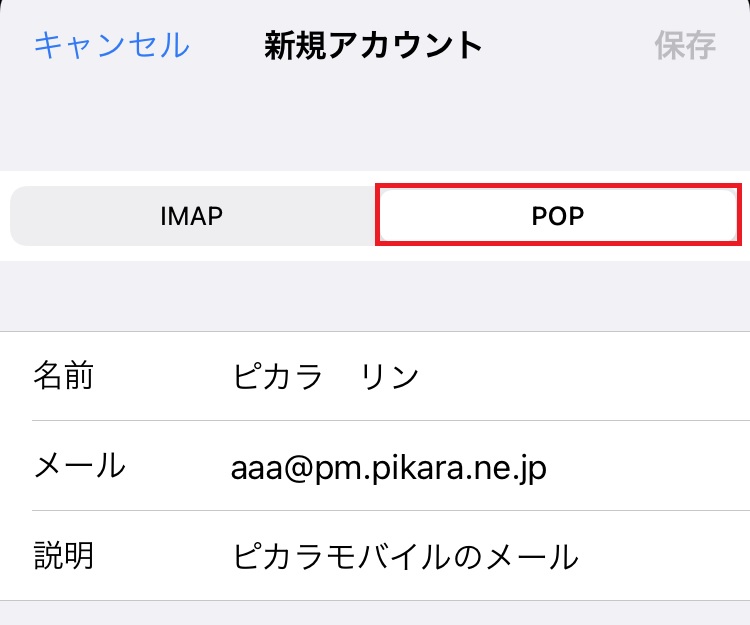
Task: Click header space between 新規アカウント and 保存
Action: tap(568, 45)
